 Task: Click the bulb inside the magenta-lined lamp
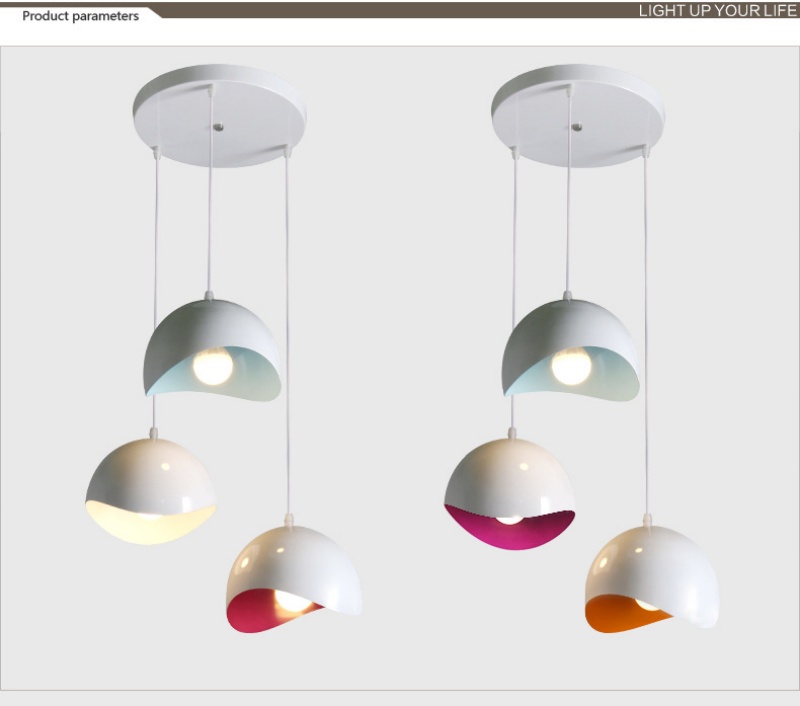pos(510,520)
